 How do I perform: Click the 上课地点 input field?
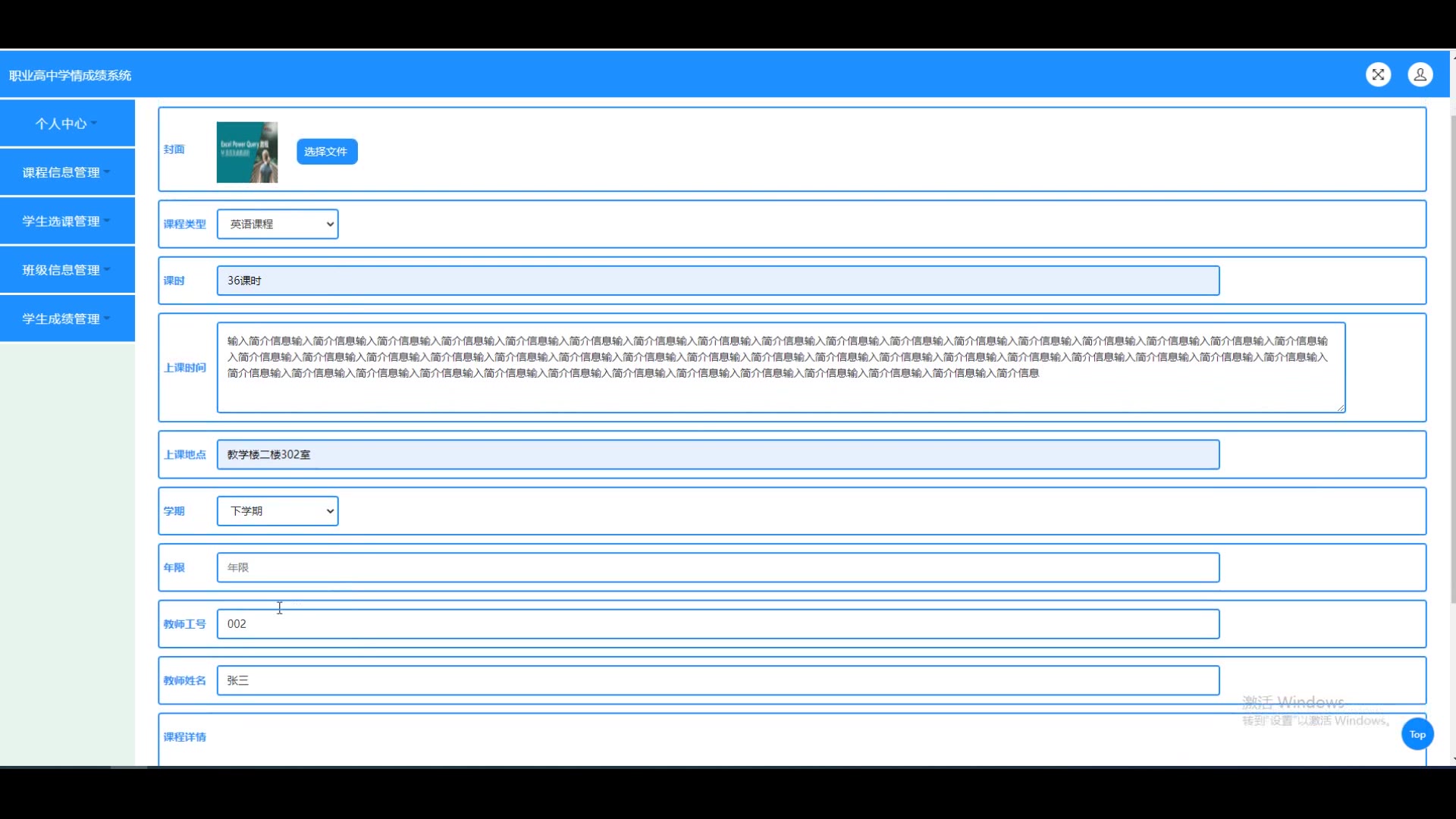point(717,455)
